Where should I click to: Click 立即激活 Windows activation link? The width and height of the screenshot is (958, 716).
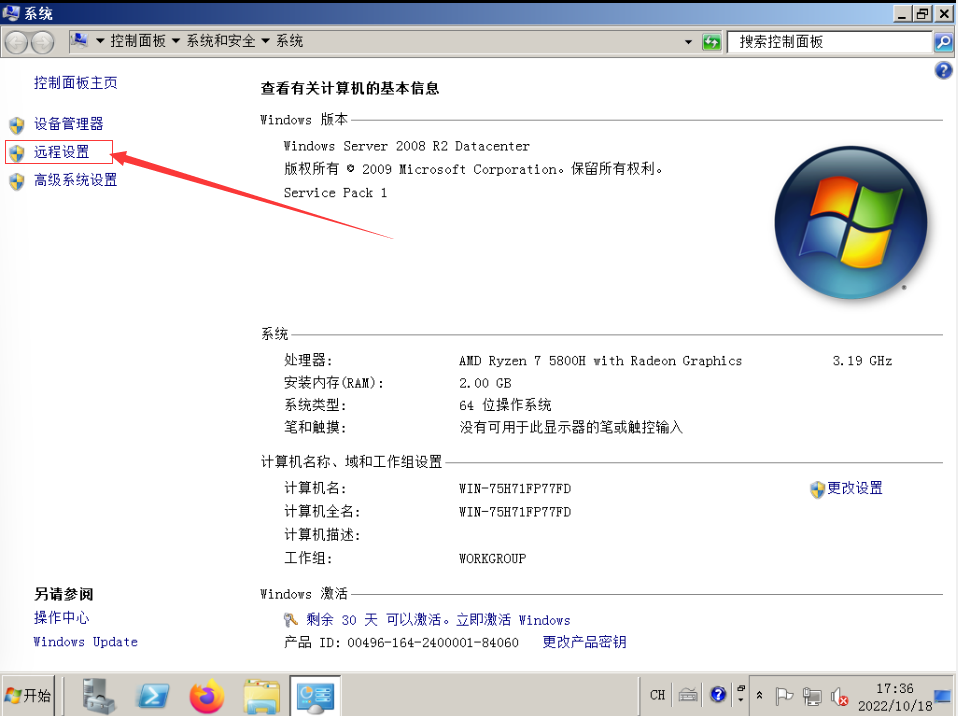click(x=513, y=620)
